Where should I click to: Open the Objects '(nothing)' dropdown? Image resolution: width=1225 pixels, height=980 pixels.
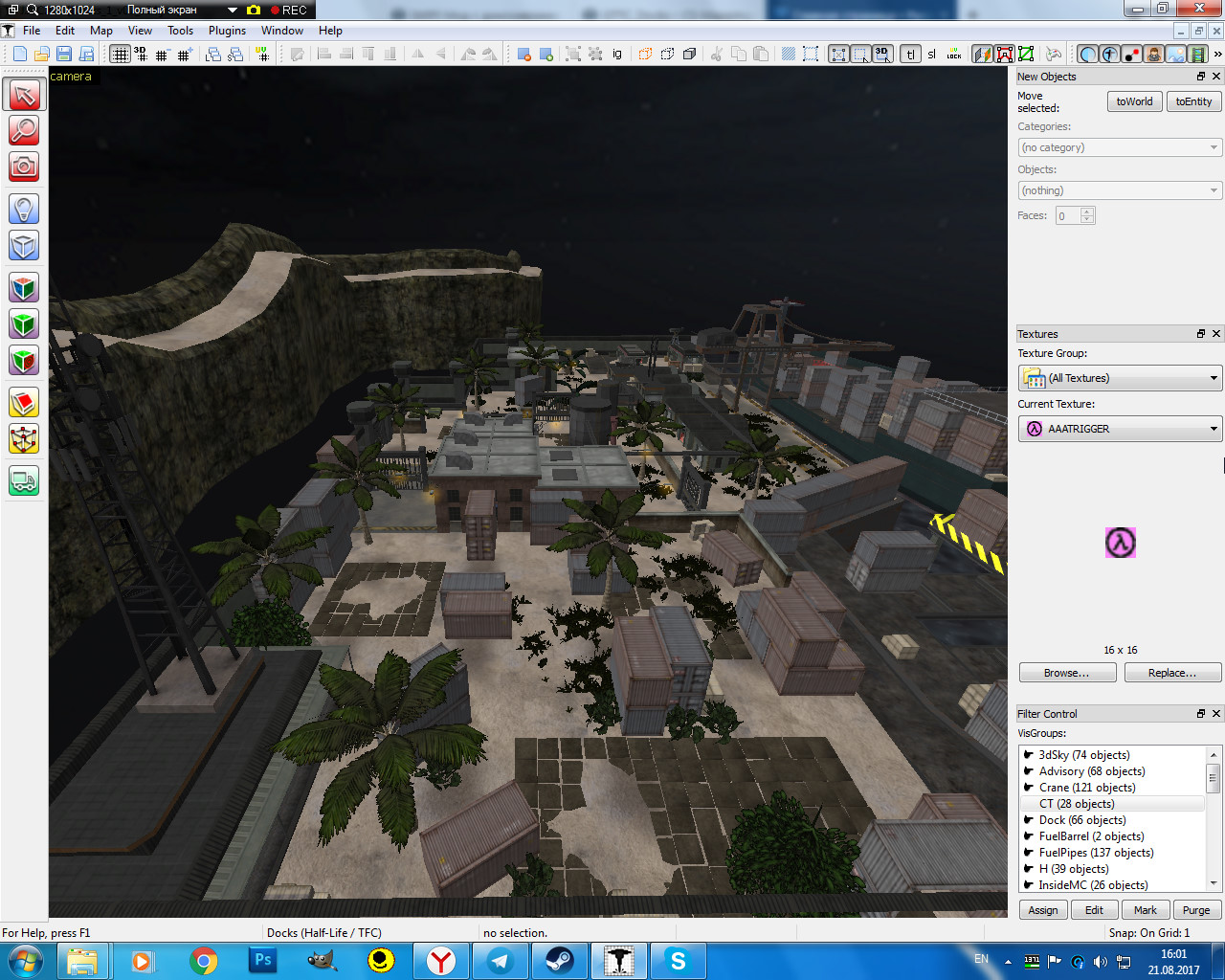(x=1120, y=190)
